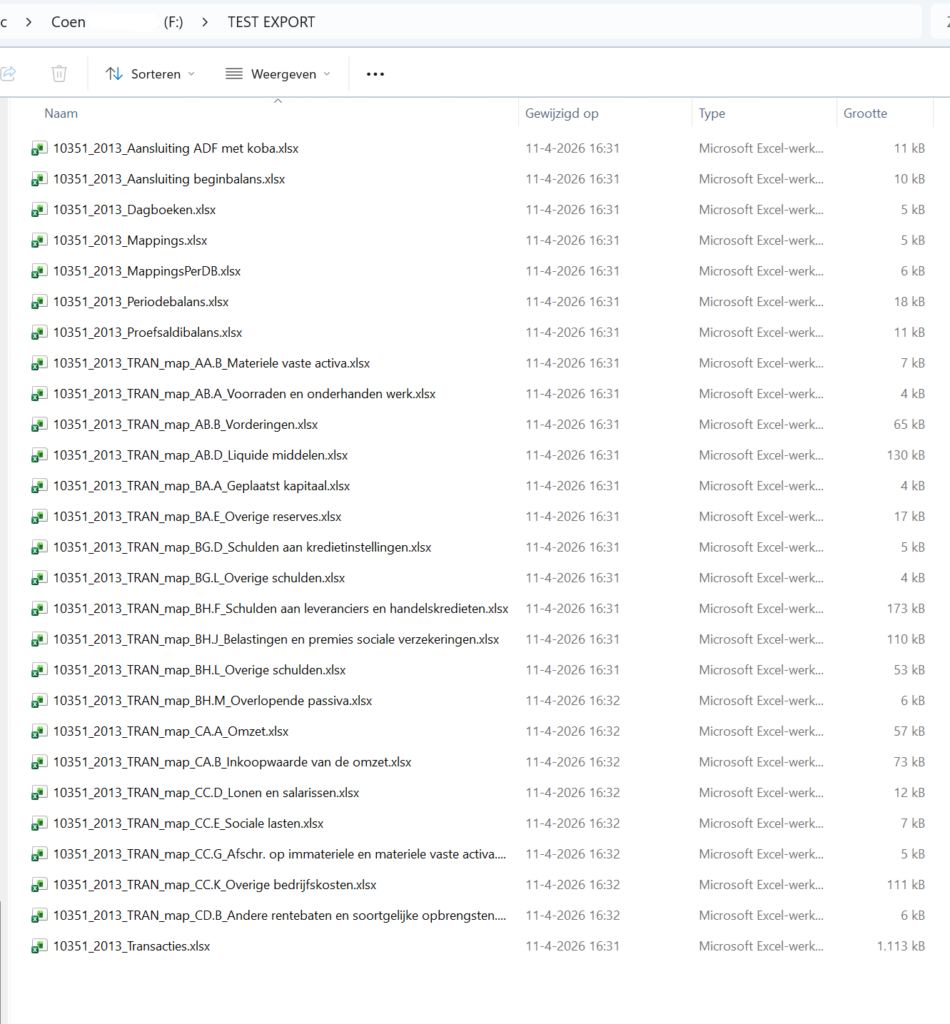Click Excel icon of Transacties.xlsx file
950x1024 pixels.
pyautogui.click(x=39, y=946)
